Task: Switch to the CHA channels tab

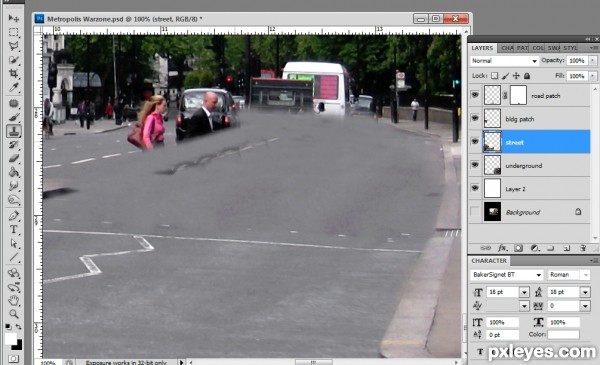Action: pos(507,48)
